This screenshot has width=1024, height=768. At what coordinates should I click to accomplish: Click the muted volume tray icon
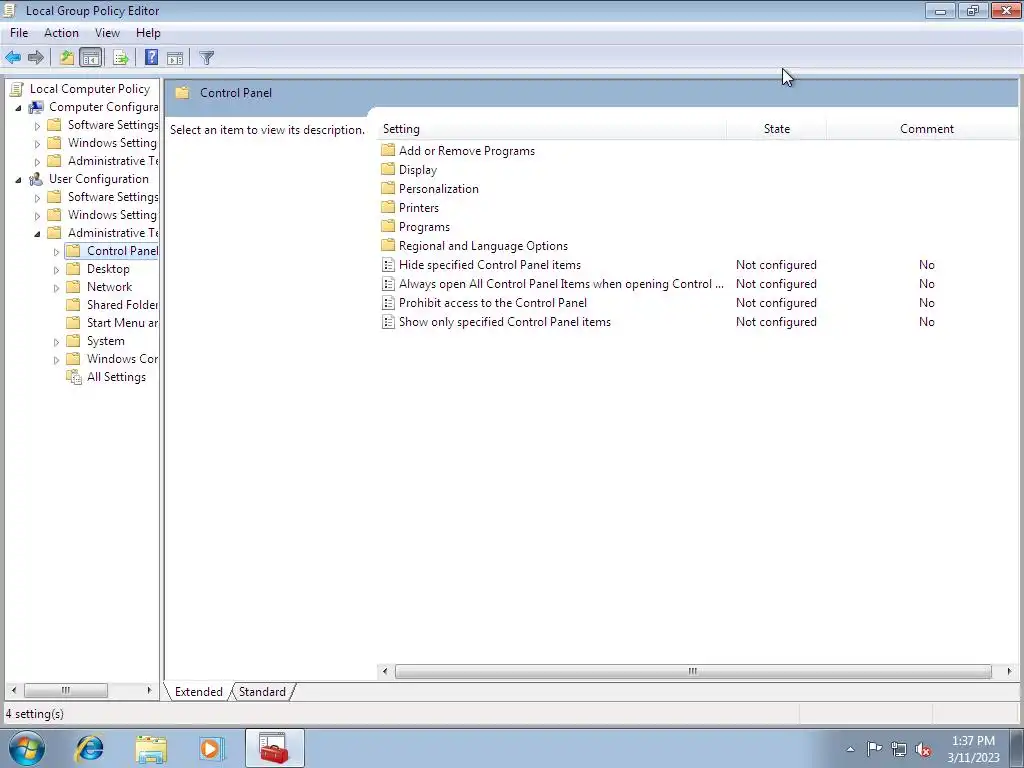pos(923,749)
